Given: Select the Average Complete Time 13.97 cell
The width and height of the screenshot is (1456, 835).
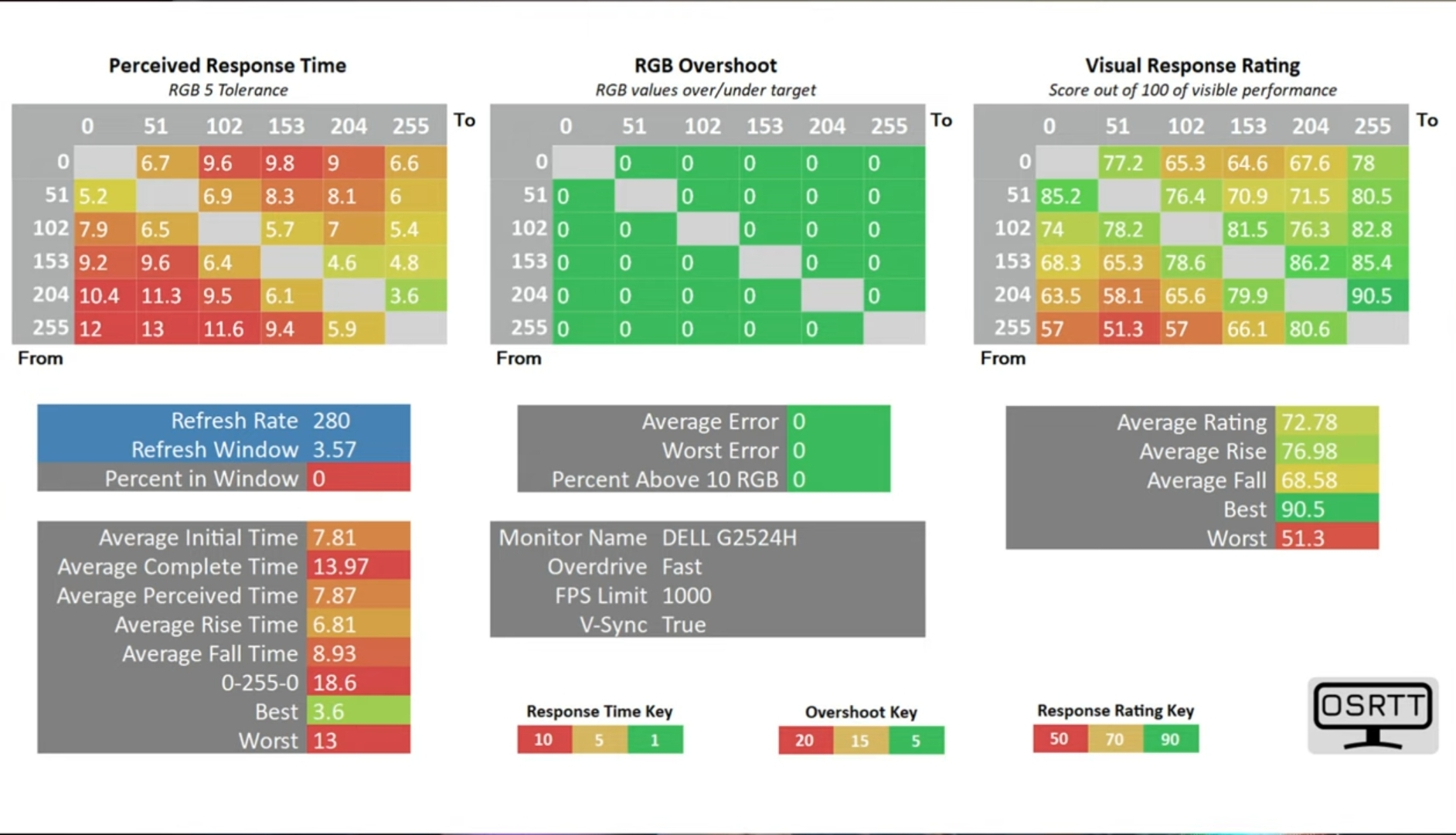Looking at the screenshot, I should tap(358, 567).
